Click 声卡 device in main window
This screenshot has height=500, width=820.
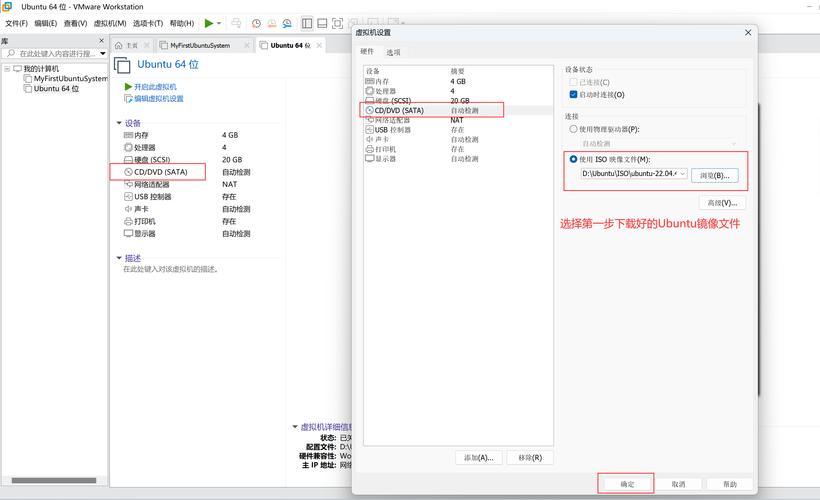pyautogui.click(x=136, y=209)
